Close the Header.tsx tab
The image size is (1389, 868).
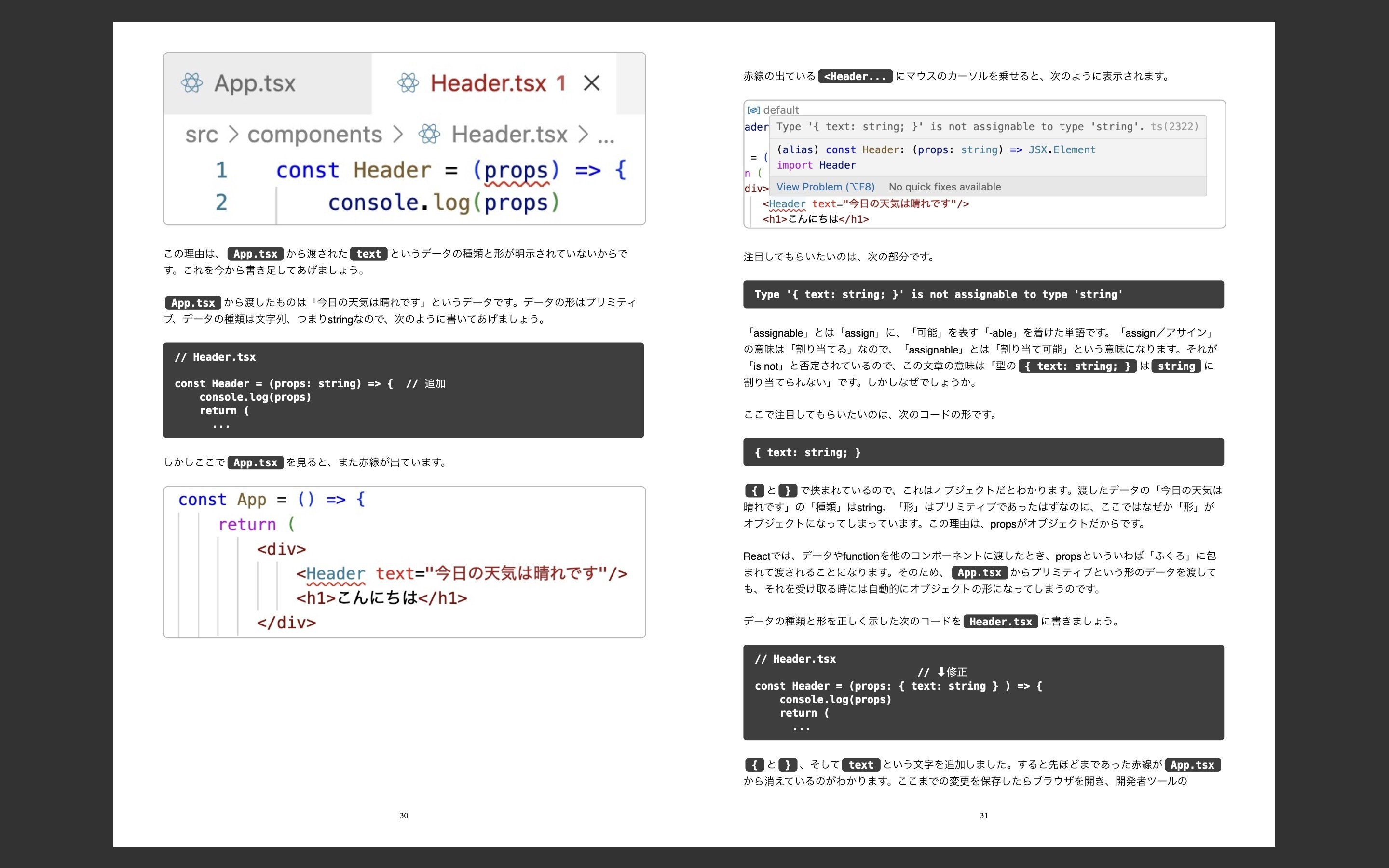click(592, 82)
